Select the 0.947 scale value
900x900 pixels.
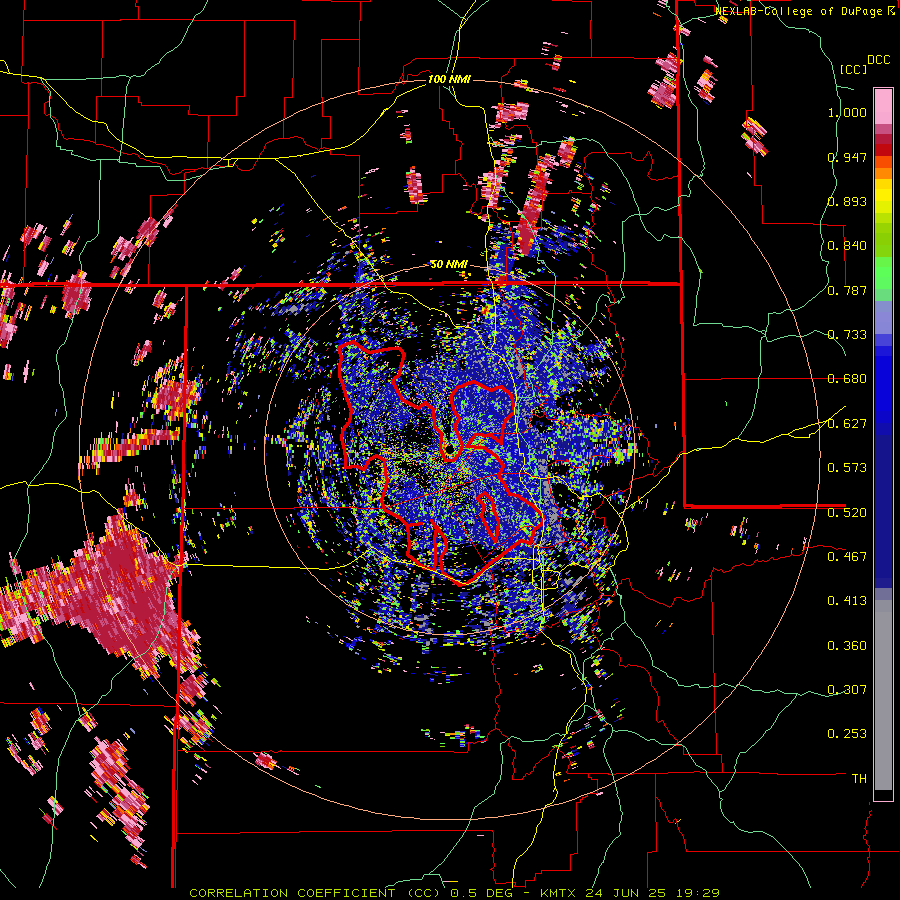(x=847, y=157)
